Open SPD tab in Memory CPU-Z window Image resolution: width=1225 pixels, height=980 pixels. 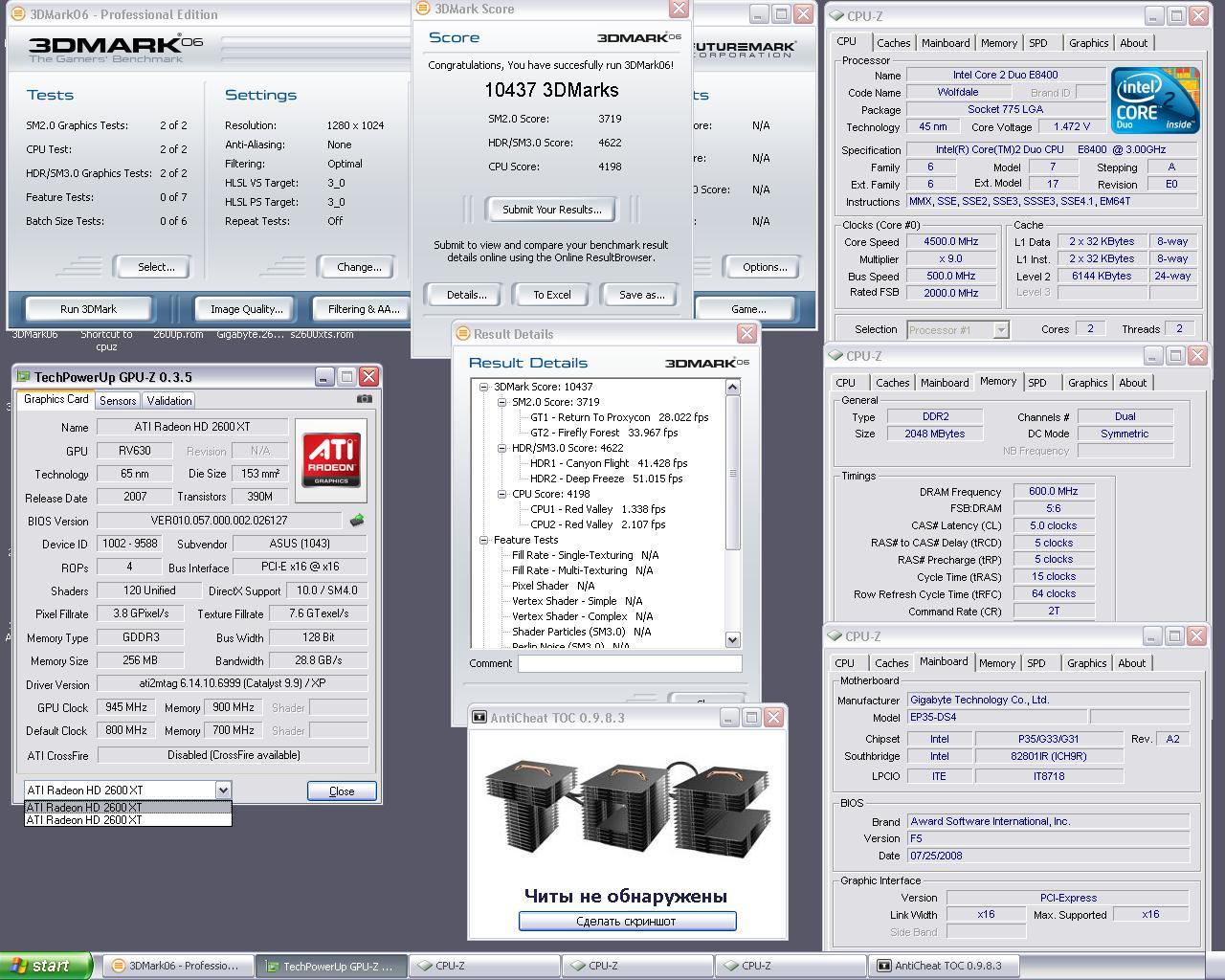pos(1036,383)
